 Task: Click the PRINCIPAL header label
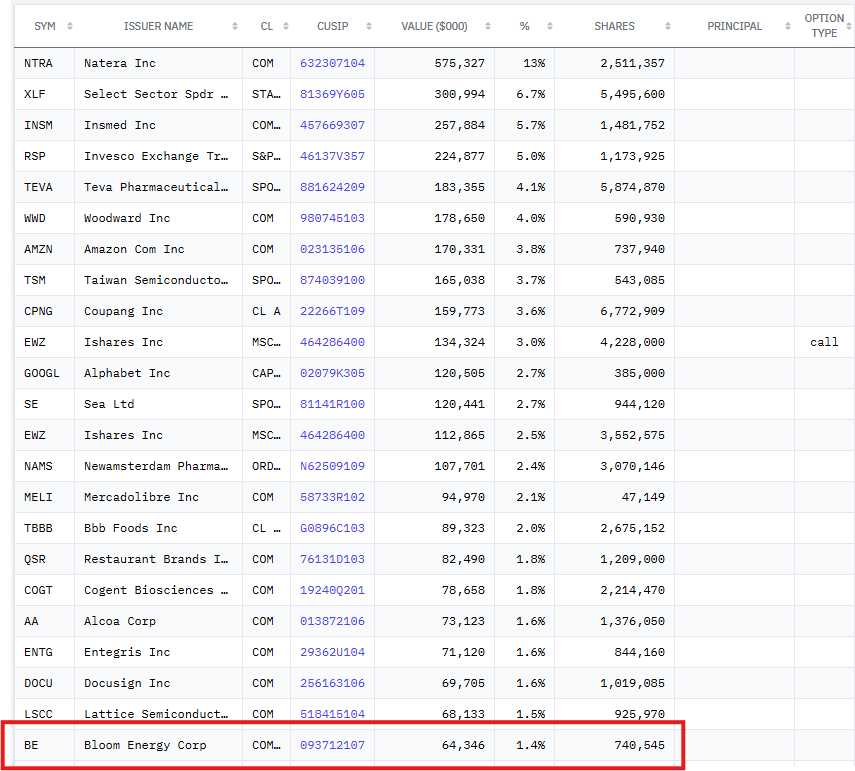coord(734,26)
